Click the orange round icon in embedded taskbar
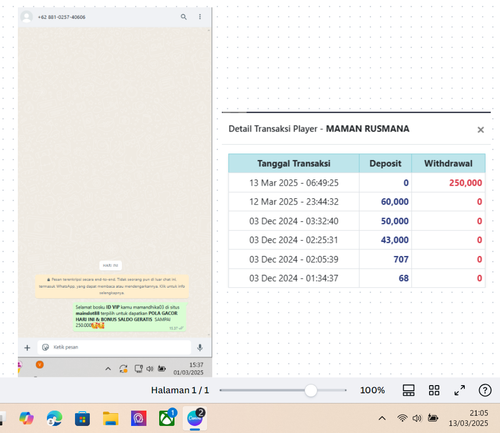This screenshot has width=500, height=433. click(x=40, y=365)
